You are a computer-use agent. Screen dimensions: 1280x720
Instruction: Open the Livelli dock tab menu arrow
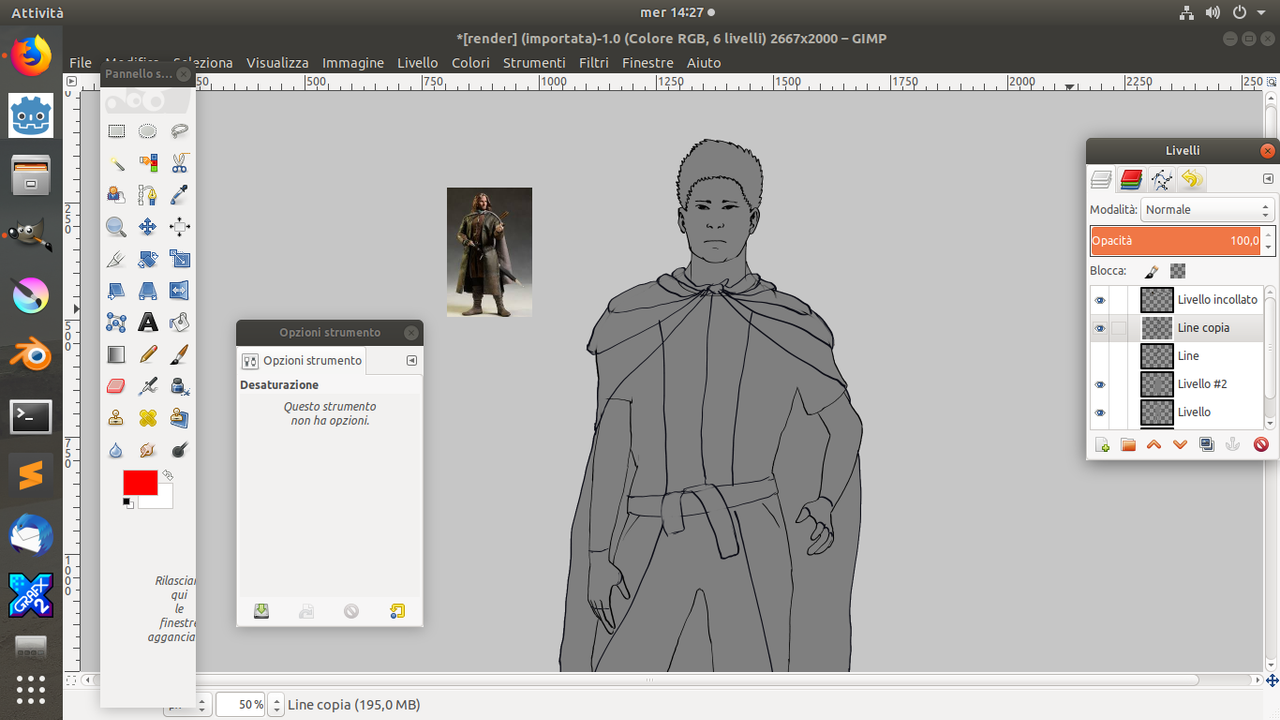(1268, 179)
